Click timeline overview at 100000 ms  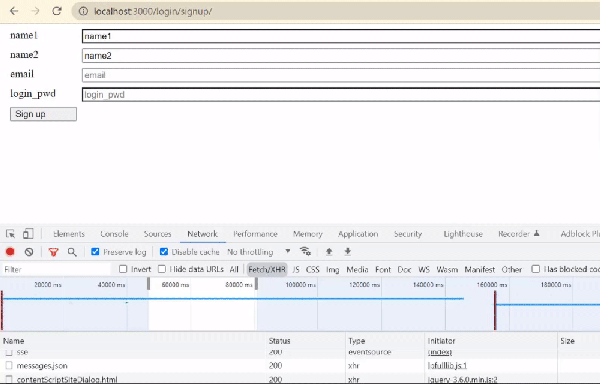point(301,285)
